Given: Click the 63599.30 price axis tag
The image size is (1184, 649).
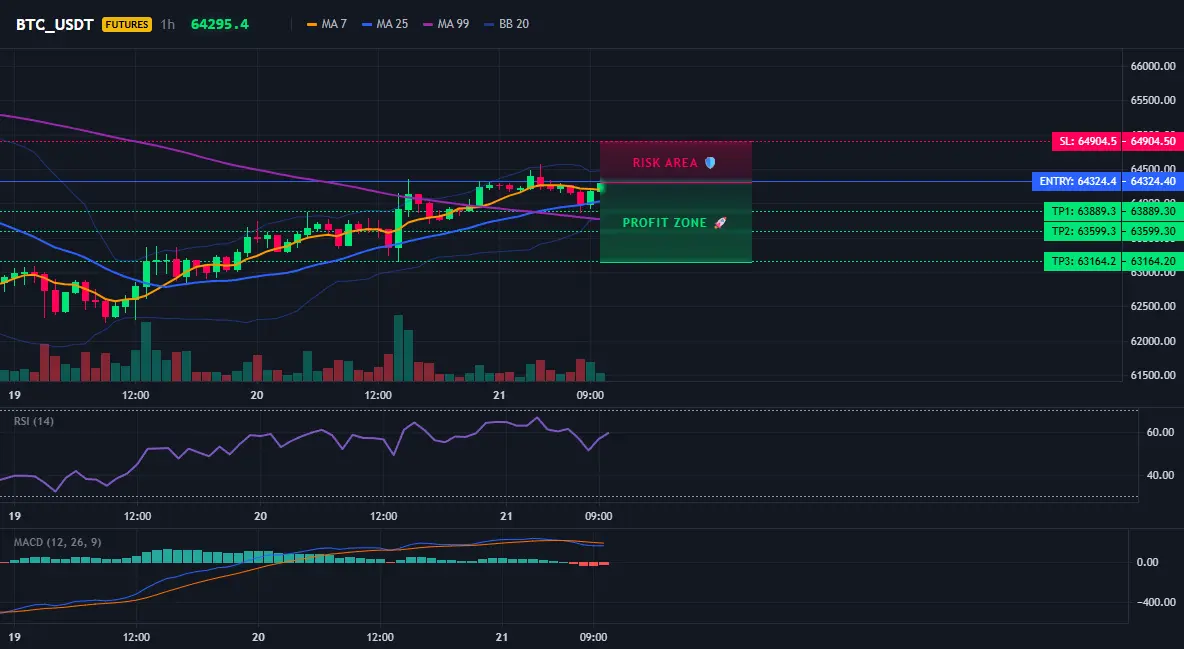Looking at the screenshot, I should (x=1153, y=231).
